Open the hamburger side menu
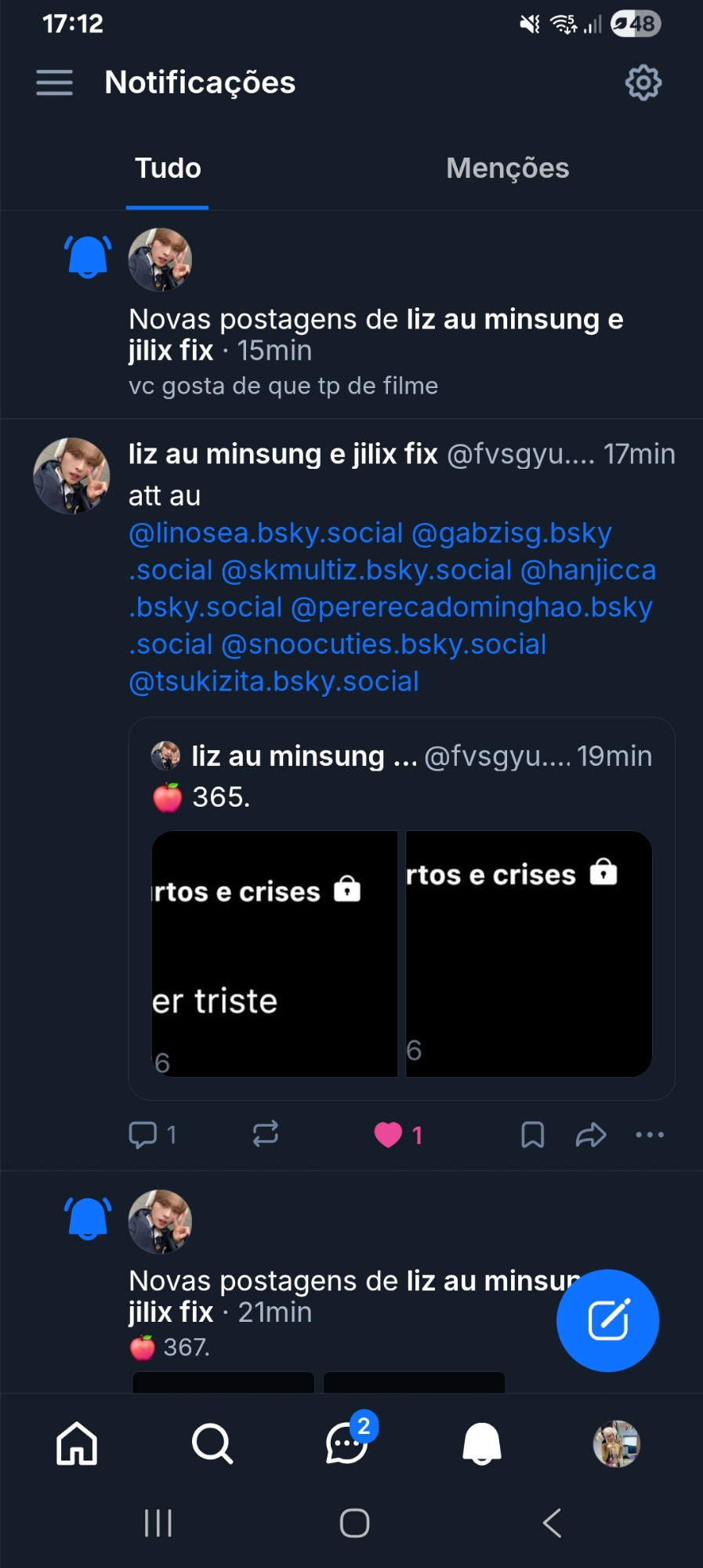703x1568 pixels. click(x=54, y=82)
